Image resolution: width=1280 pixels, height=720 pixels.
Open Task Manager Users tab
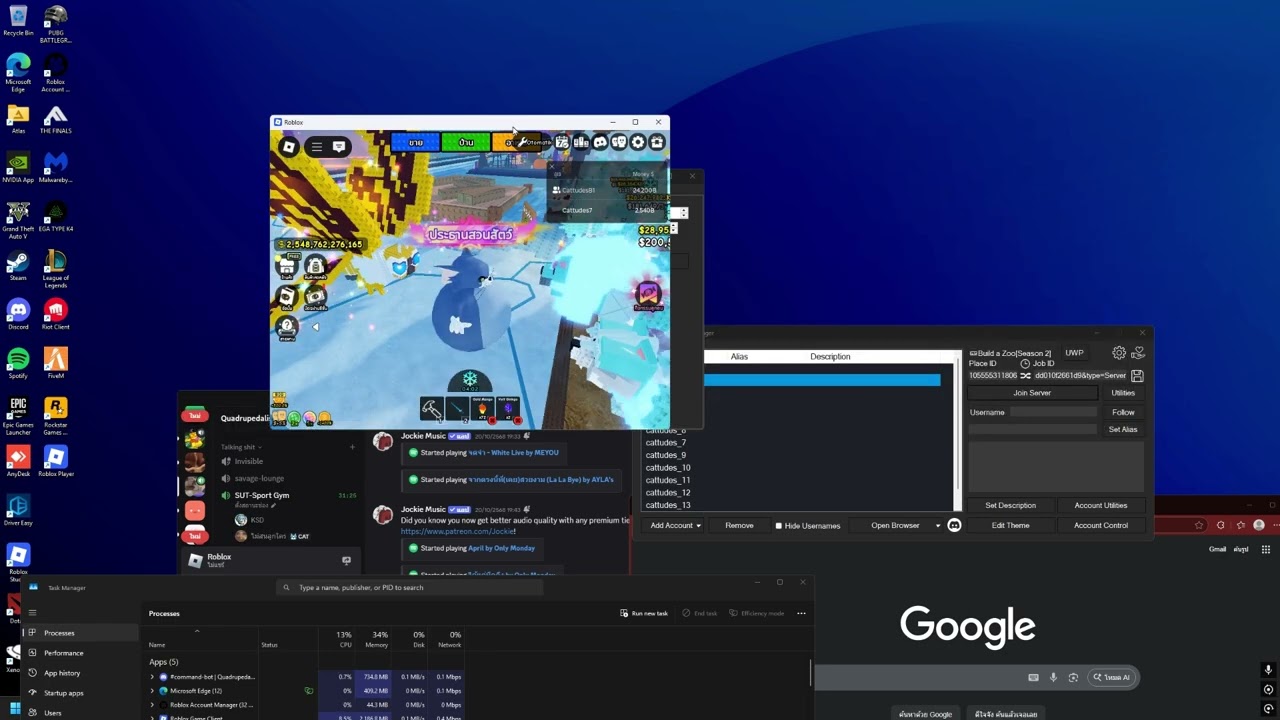coord(81,713)
